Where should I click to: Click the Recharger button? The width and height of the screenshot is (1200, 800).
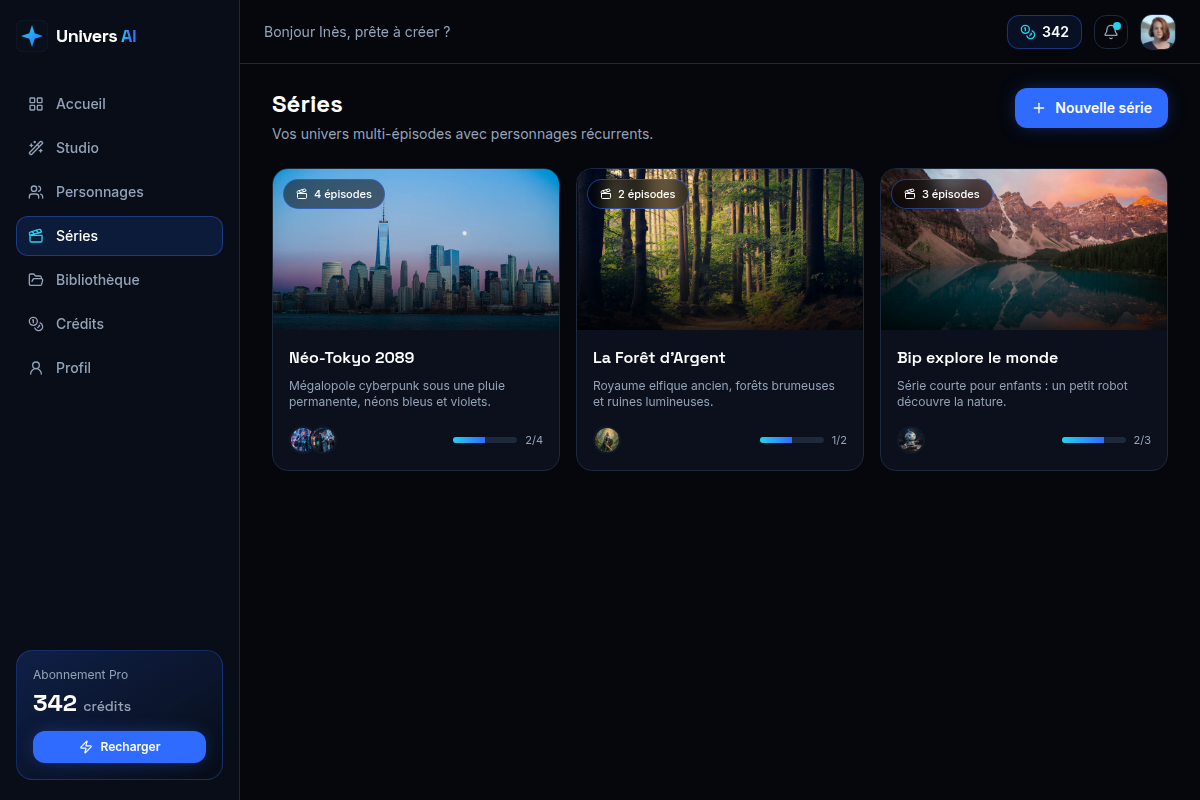(x=119, y=747)
